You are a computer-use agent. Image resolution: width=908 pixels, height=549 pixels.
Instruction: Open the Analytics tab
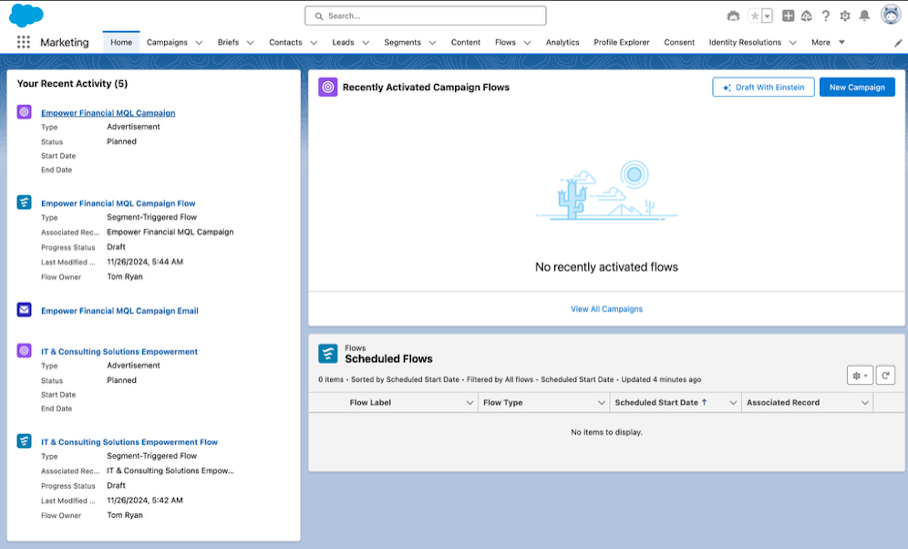pos(562,42)
